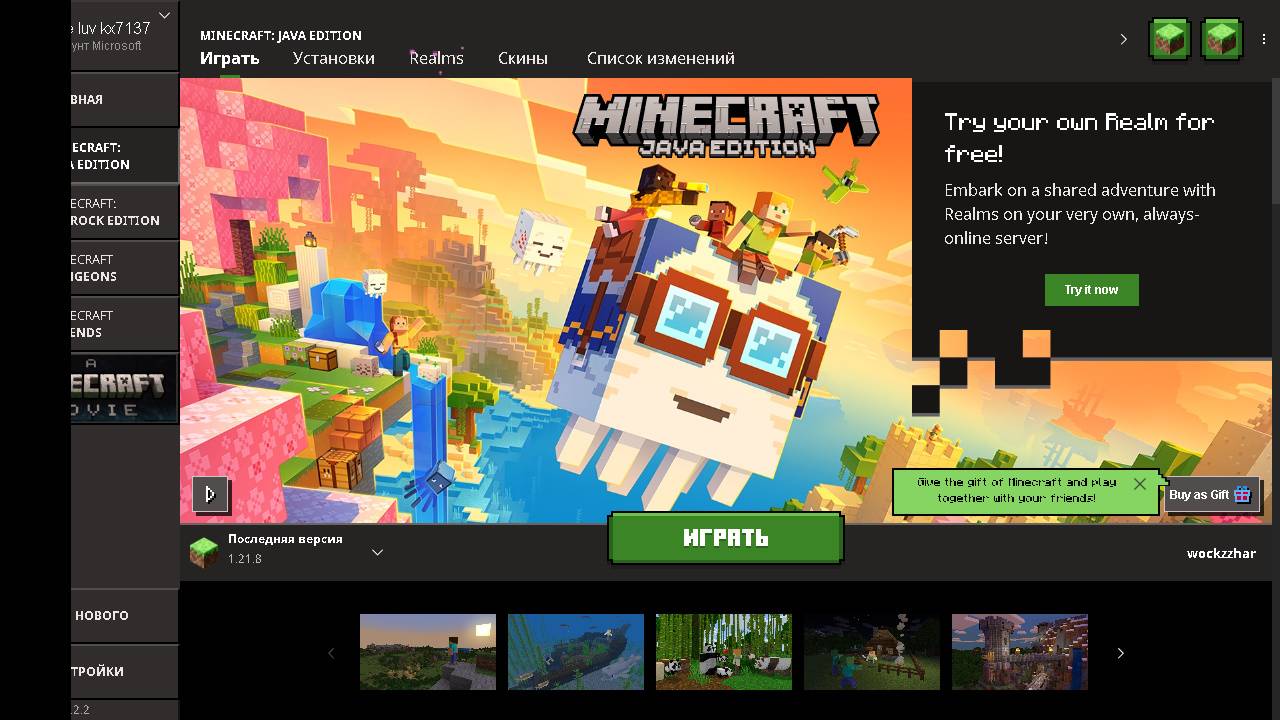Switch to the Установки tab
This screenshot has width=1280, height=720.
334,58
